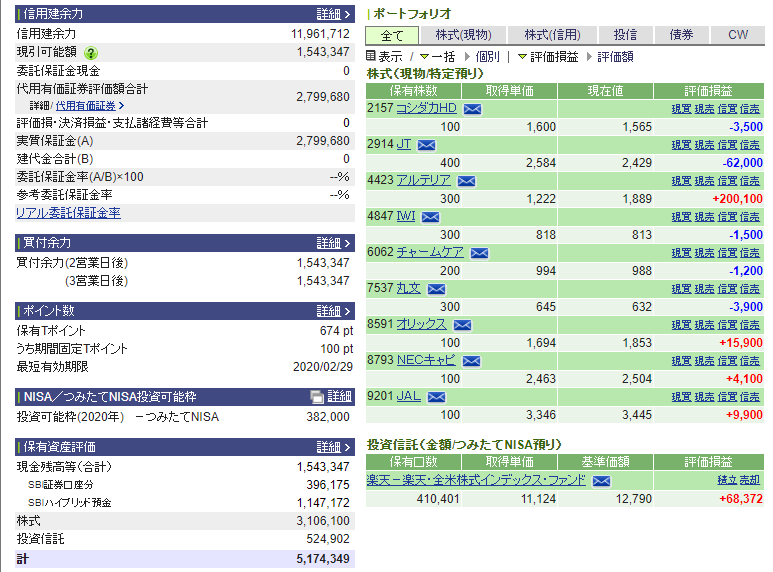Viewport: 773px width, 572px height.
Task: Click 現買 for コシダカHD
Action: [681, 109]
